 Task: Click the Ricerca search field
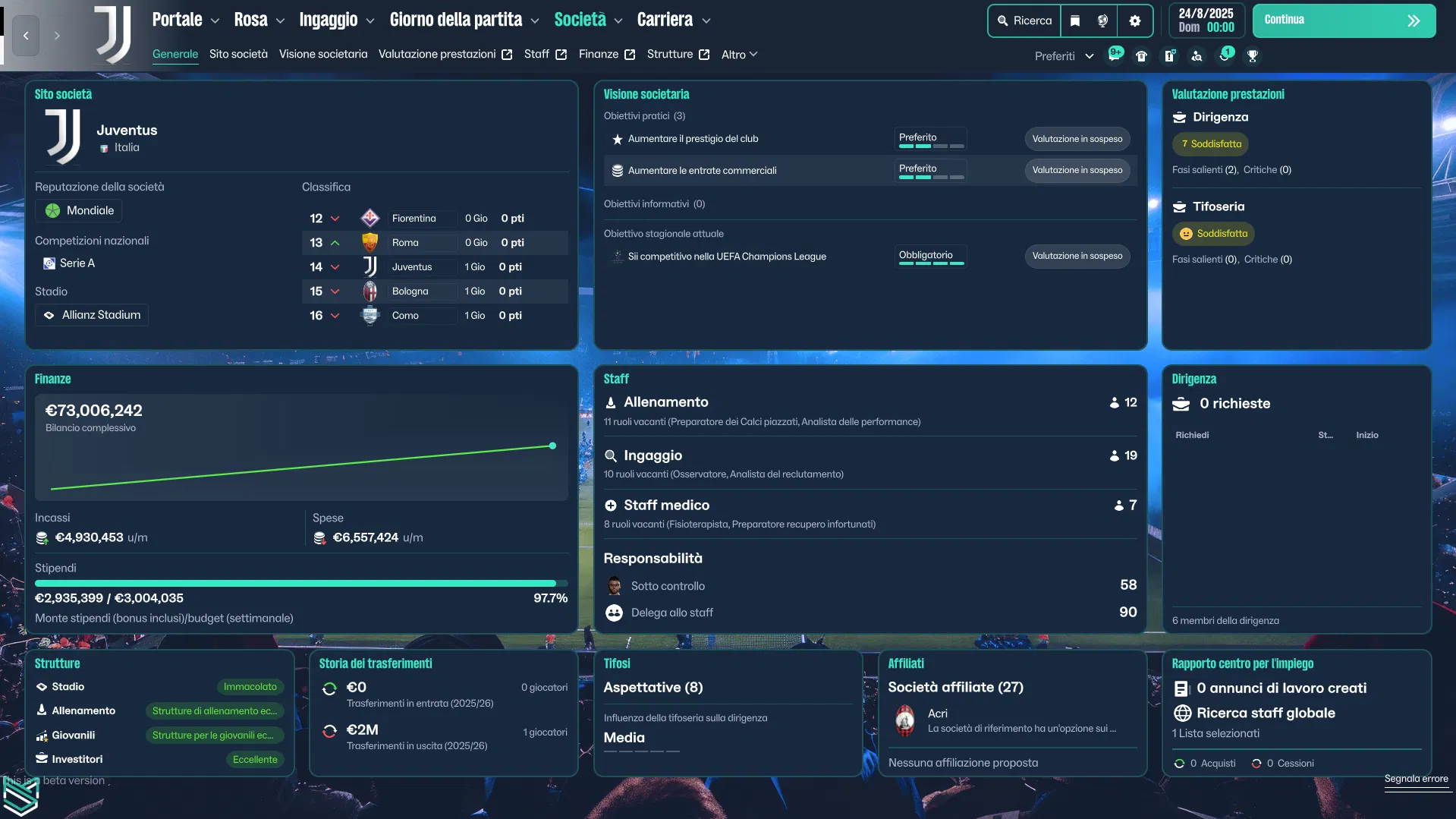point(1025,20)
